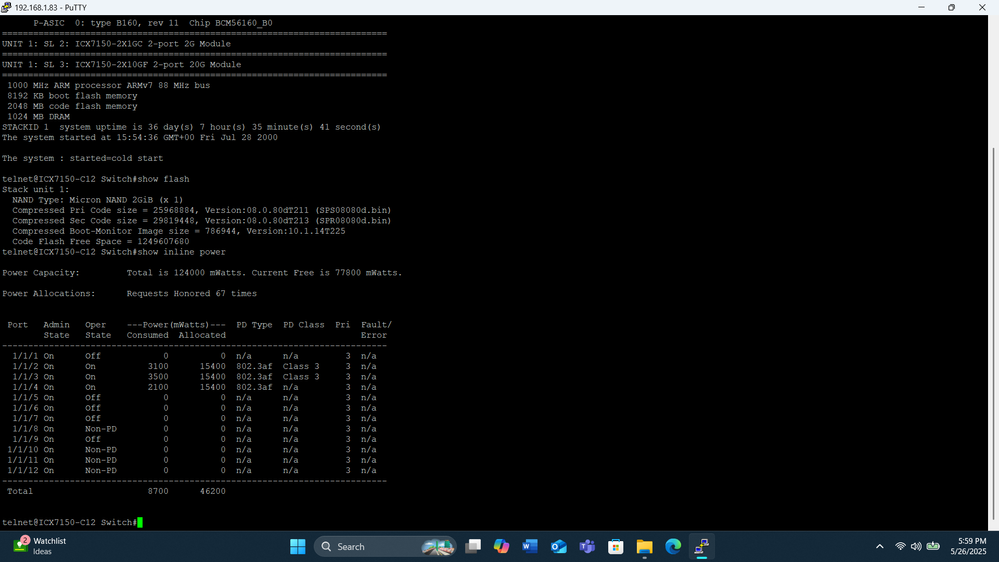Screen dimensions: 999x562
Task: Launch Copilot from the taskbar
Action: click(x=501, y=547)
